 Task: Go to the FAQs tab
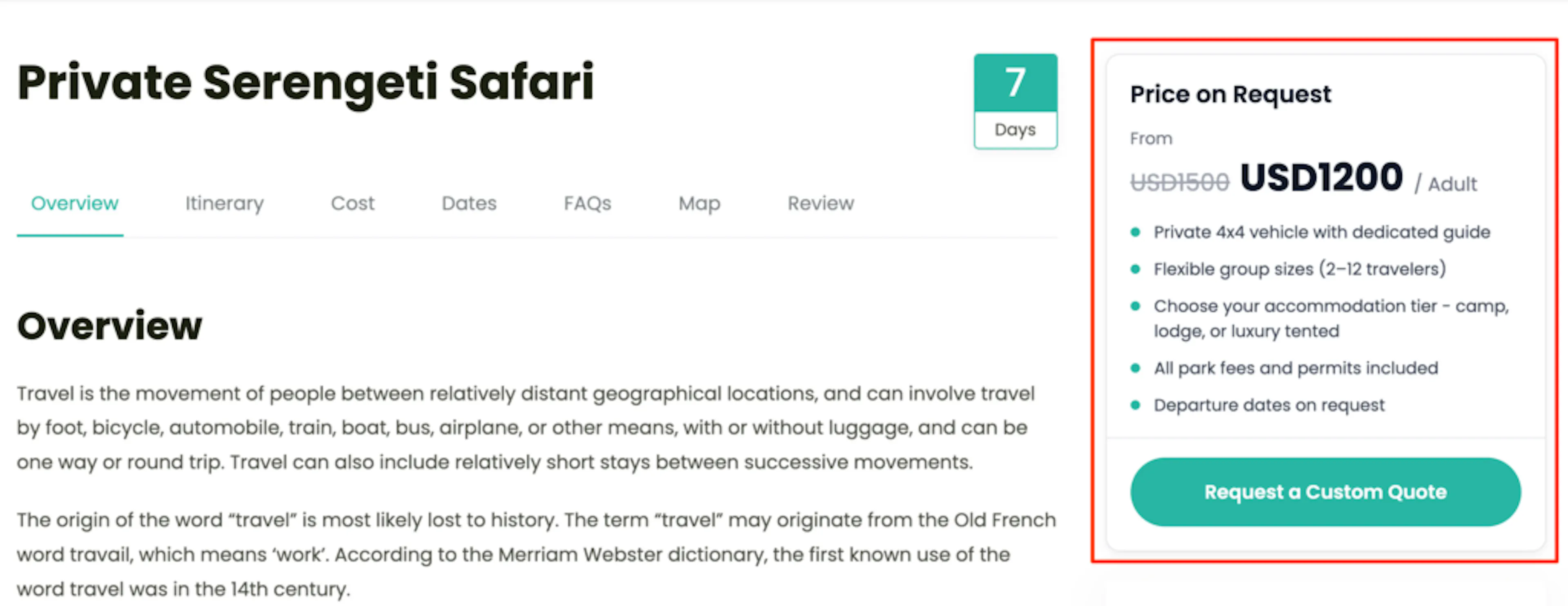pos(588,203)
